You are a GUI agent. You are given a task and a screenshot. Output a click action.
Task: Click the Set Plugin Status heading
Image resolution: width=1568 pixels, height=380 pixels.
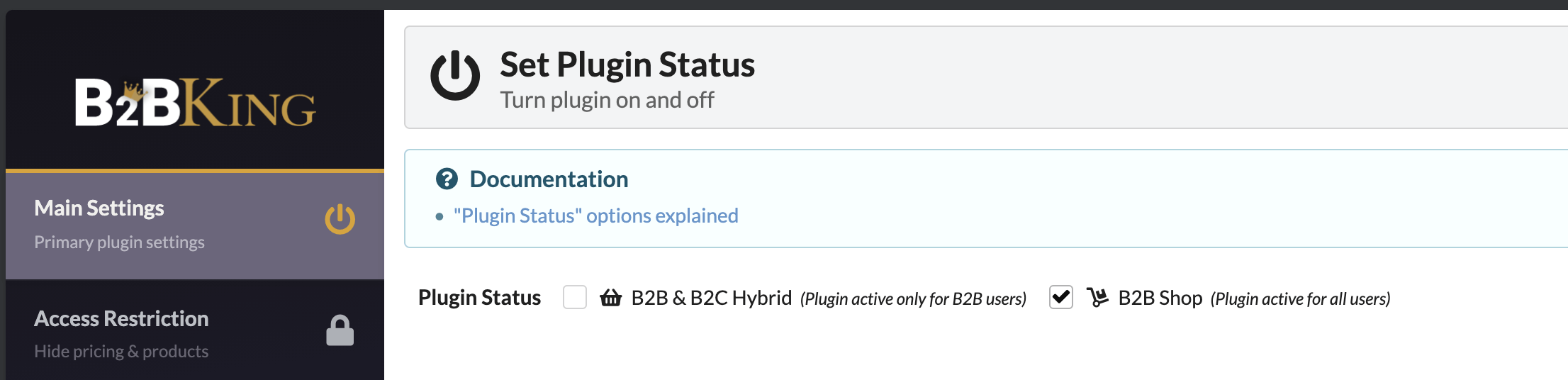coord(627,65)
